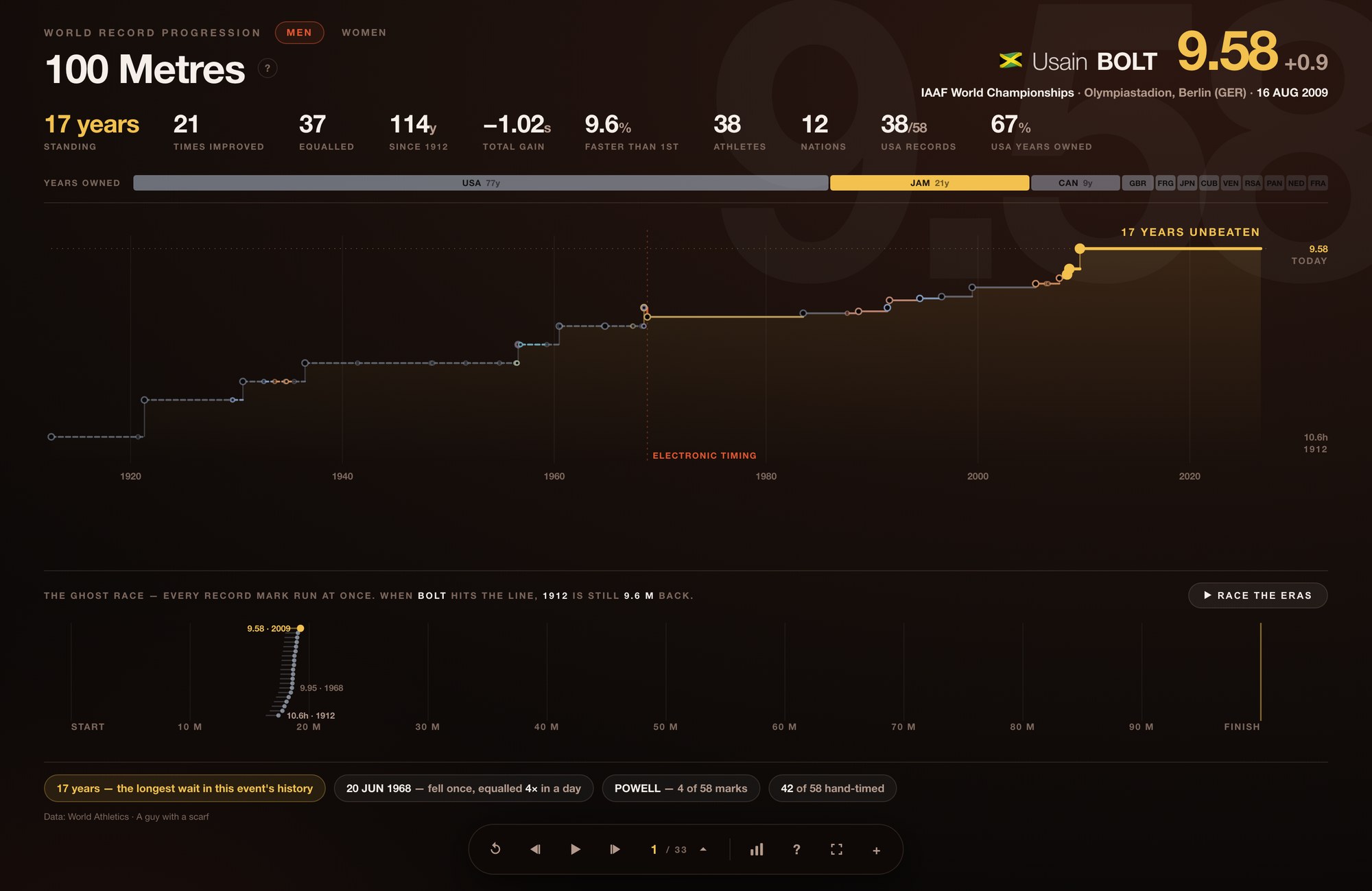Select the JAM 21y years-owned bar

(930, 183)
